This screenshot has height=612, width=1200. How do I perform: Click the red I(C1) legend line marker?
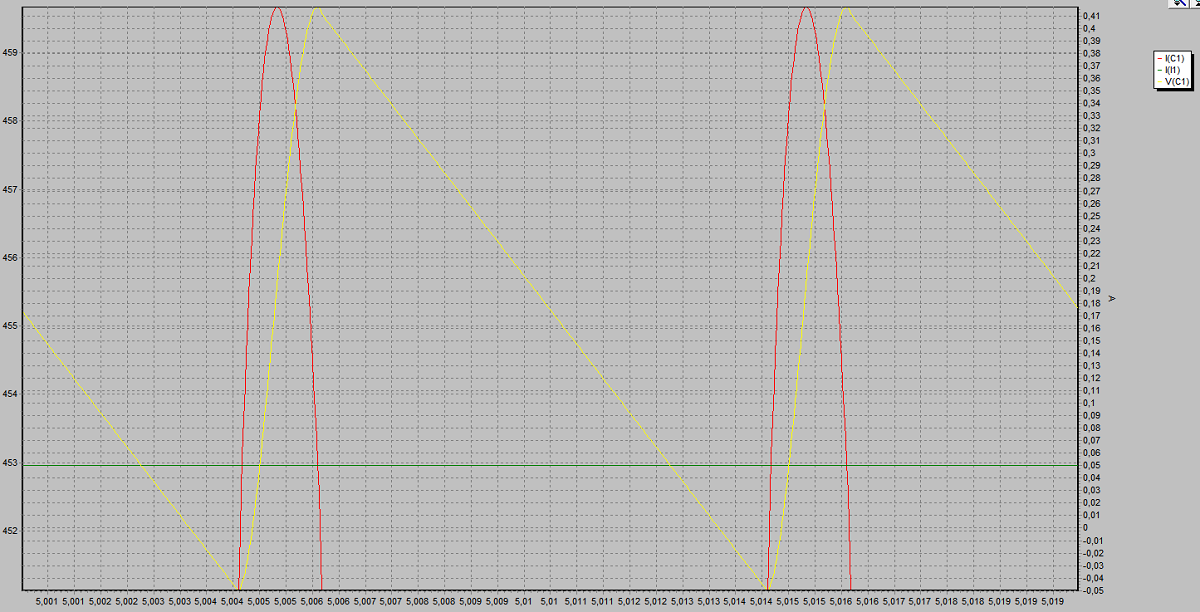(1159, 58)
